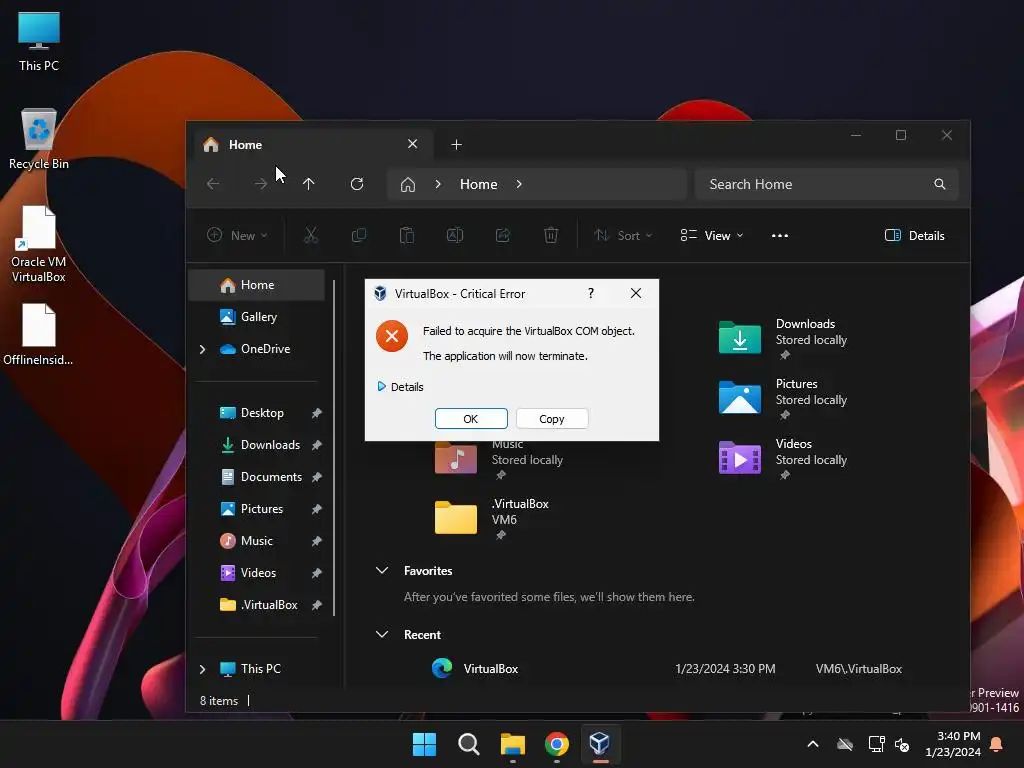Open Pictures in the sidebar

[x=261, y=509]
